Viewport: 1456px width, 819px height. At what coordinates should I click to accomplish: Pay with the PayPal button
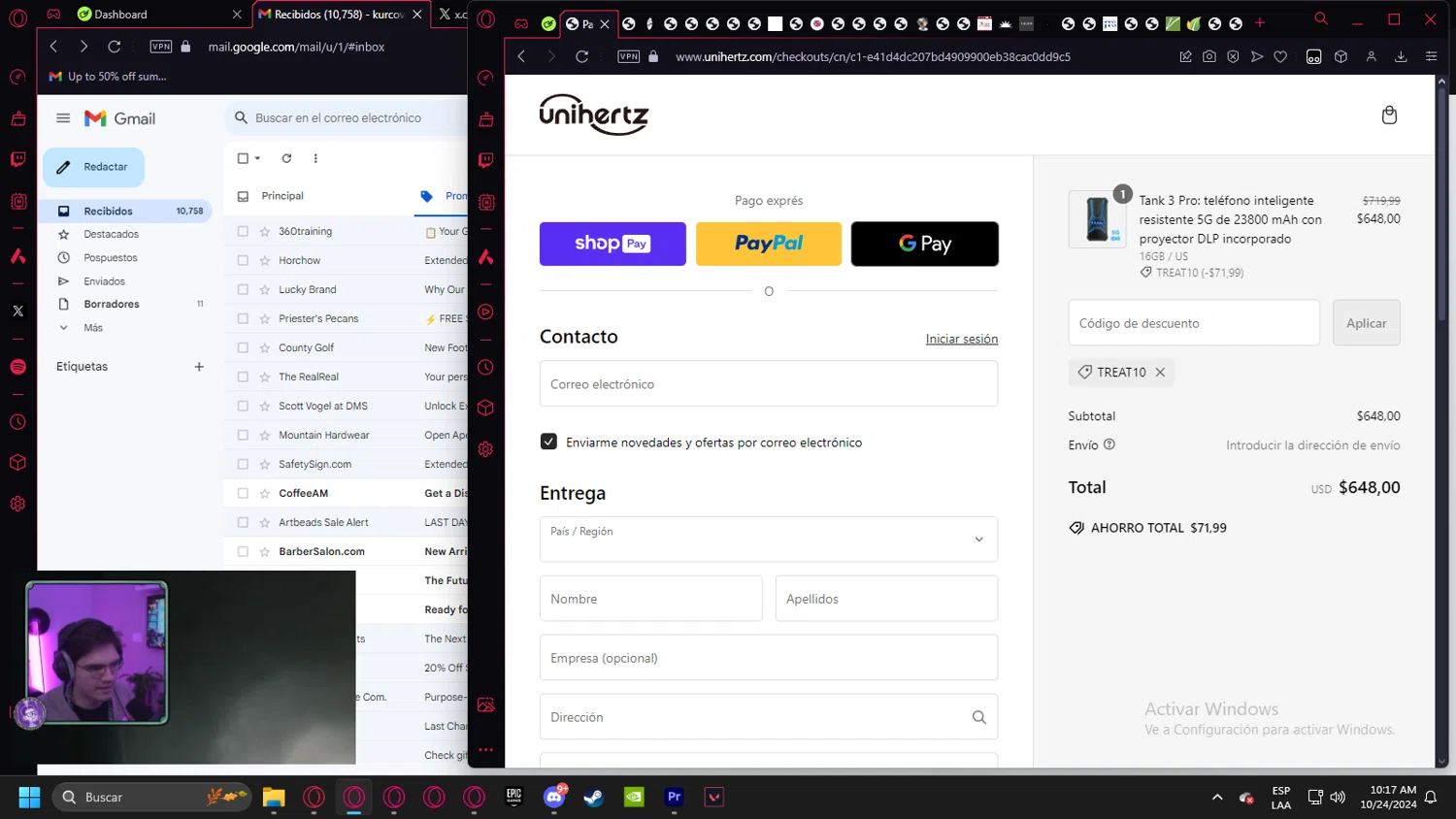click(769, 244)
